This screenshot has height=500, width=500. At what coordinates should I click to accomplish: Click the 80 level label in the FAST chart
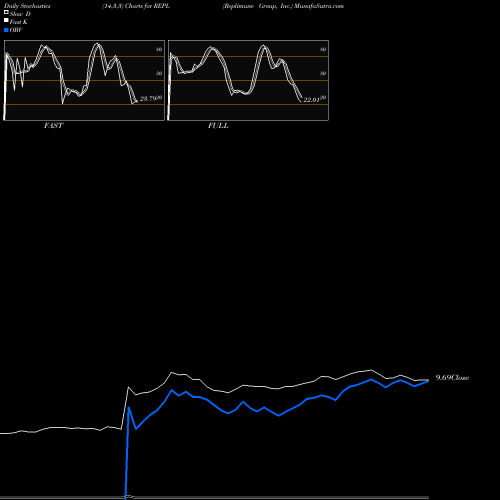click(x=159, y=49)
